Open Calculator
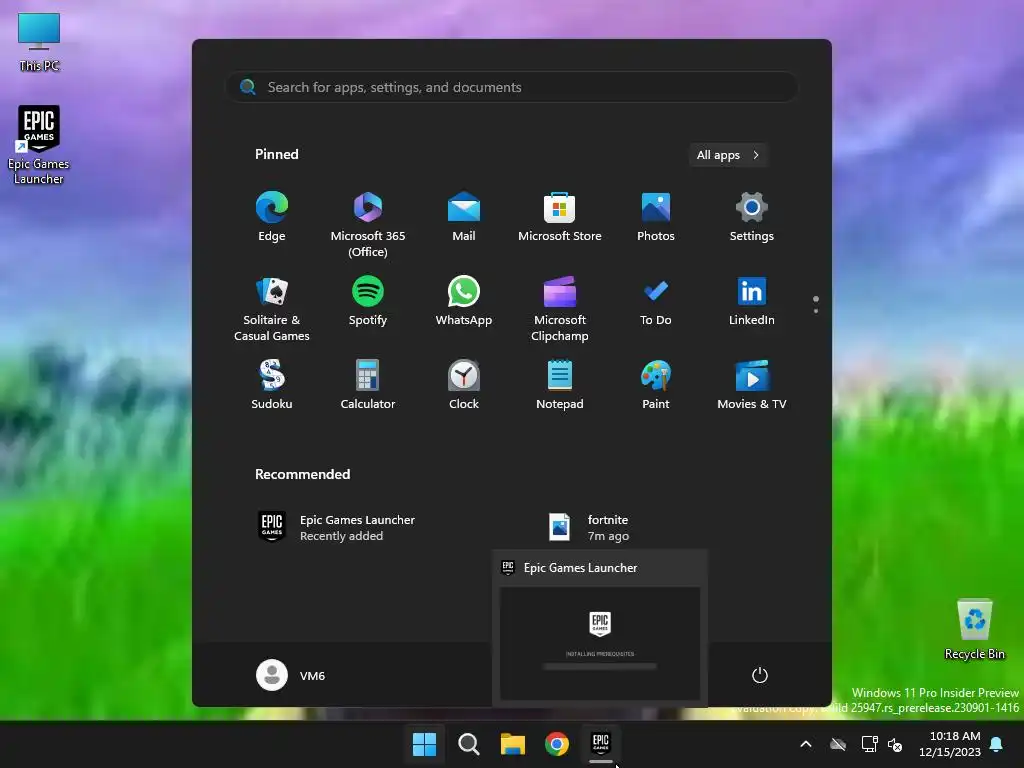This screenshot has height=768, width=1024. (x=368, y=385)
